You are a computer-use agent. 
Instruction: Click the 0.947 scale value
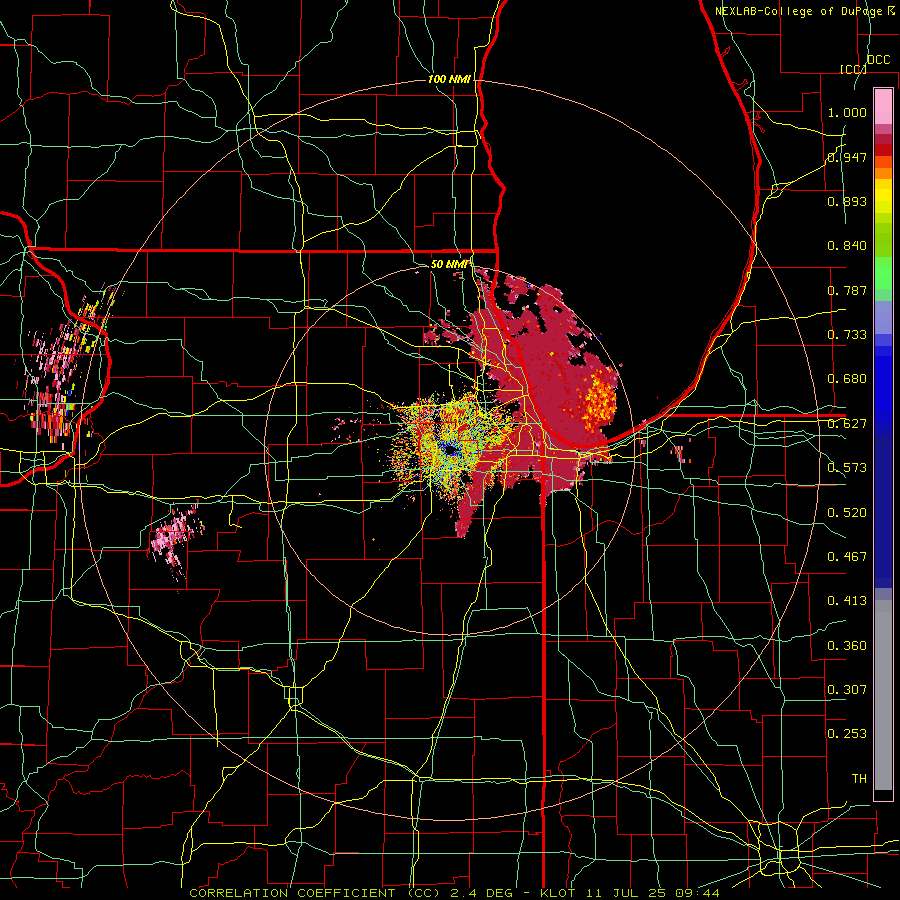(x=847, y=157)
